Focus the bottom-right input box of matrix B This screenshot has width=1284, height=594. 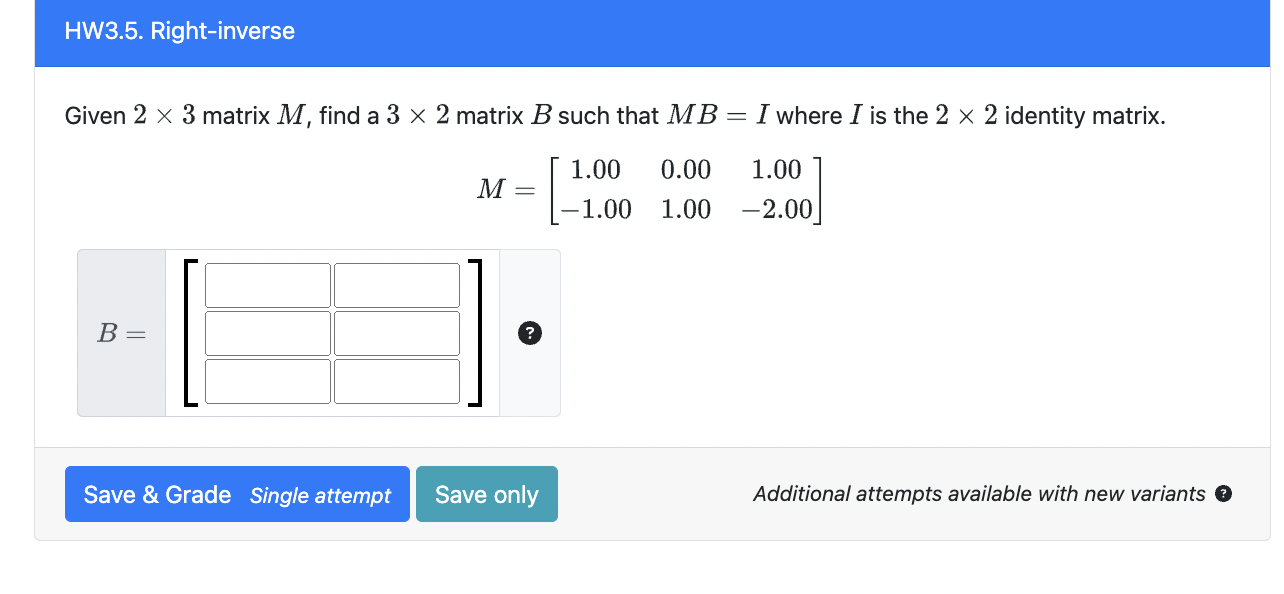(x=396, y=381)
